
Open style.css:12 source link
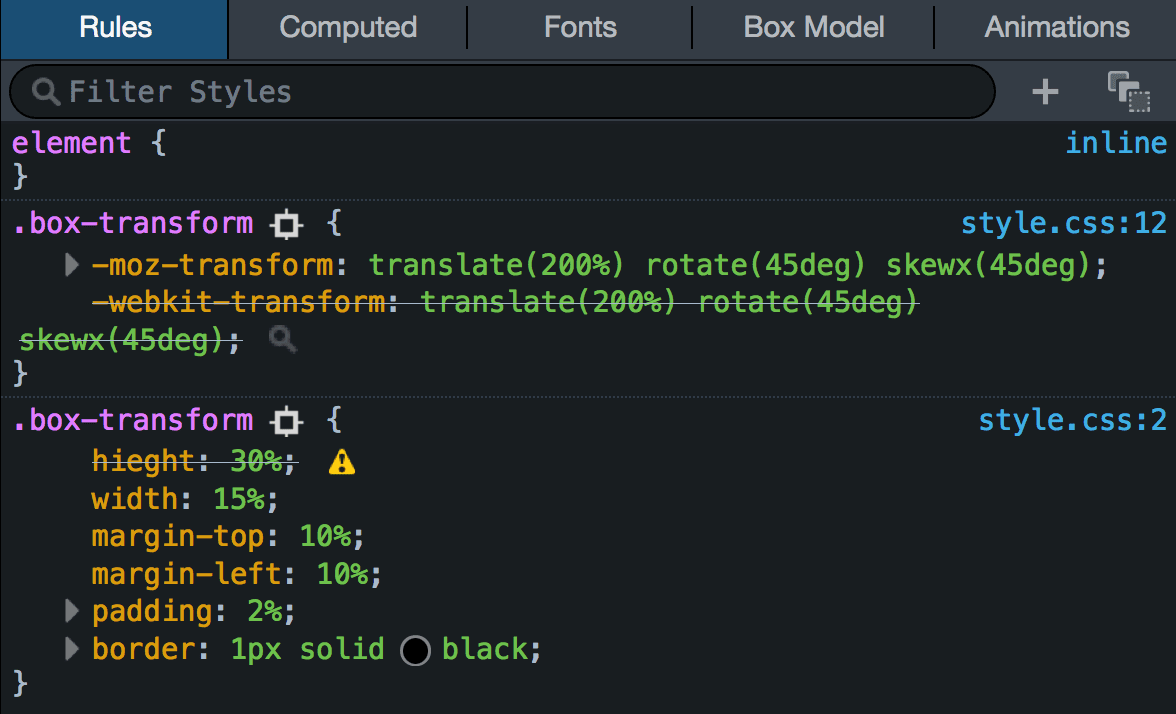[x=1063, y=224]
